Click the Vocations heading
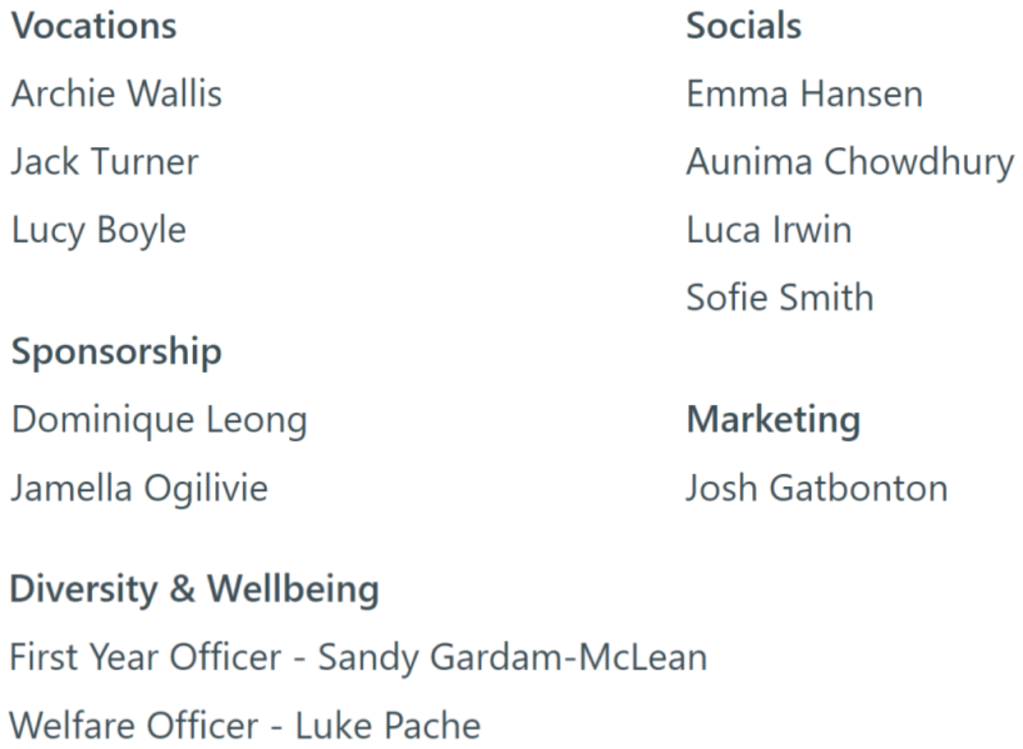 pos(94,27)
